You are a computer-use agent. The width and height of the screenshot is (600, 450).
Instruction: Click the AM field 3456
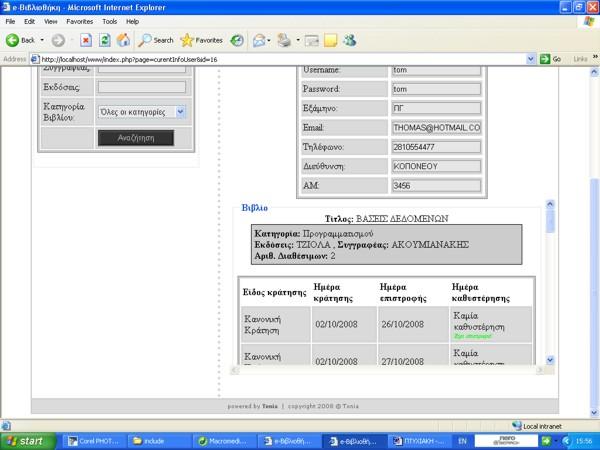point(436,186)
